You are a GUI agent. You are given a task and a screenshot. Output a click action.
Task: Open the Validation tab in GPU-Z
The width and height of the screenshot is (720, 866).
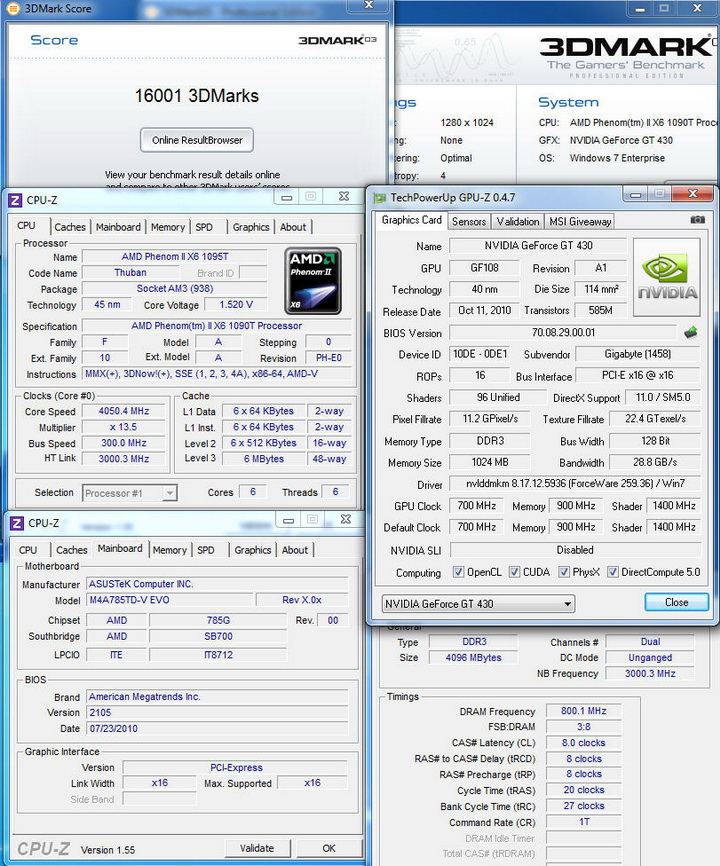pos(517,221)
